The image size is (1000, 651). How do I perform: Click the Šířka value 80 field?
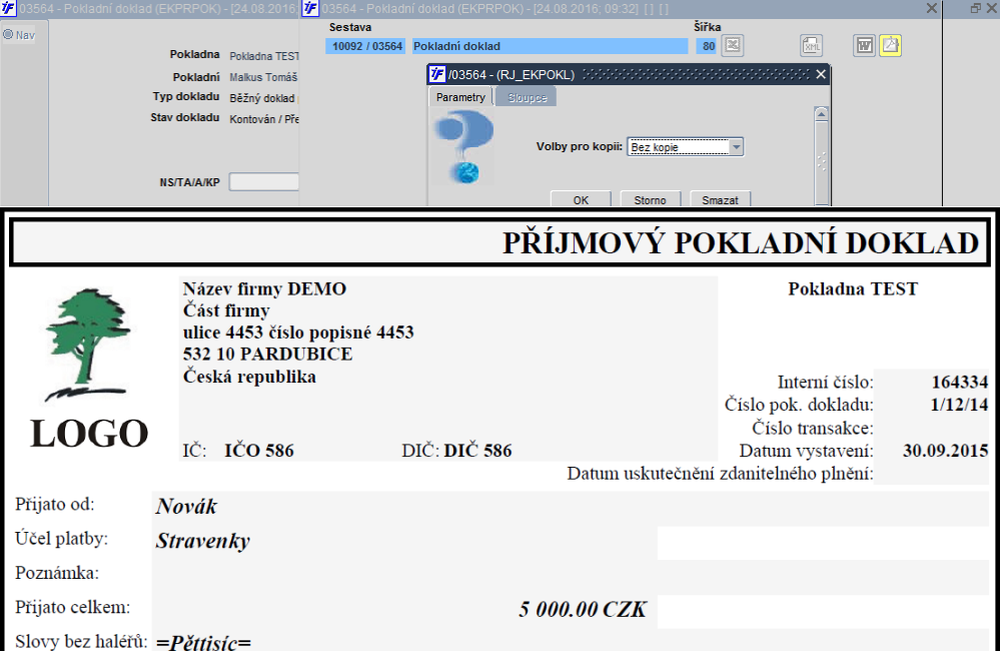pos(707,46)
